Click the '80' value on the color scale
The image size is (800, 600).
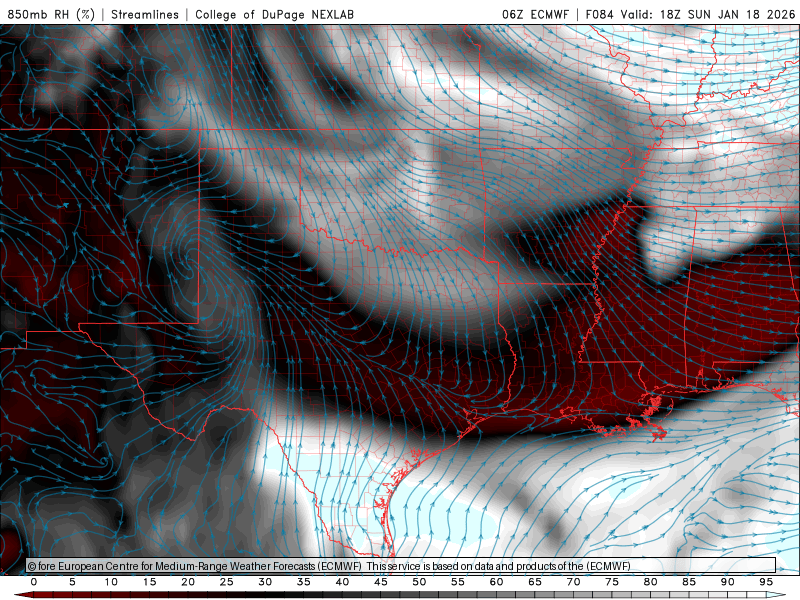click(651, 582)
